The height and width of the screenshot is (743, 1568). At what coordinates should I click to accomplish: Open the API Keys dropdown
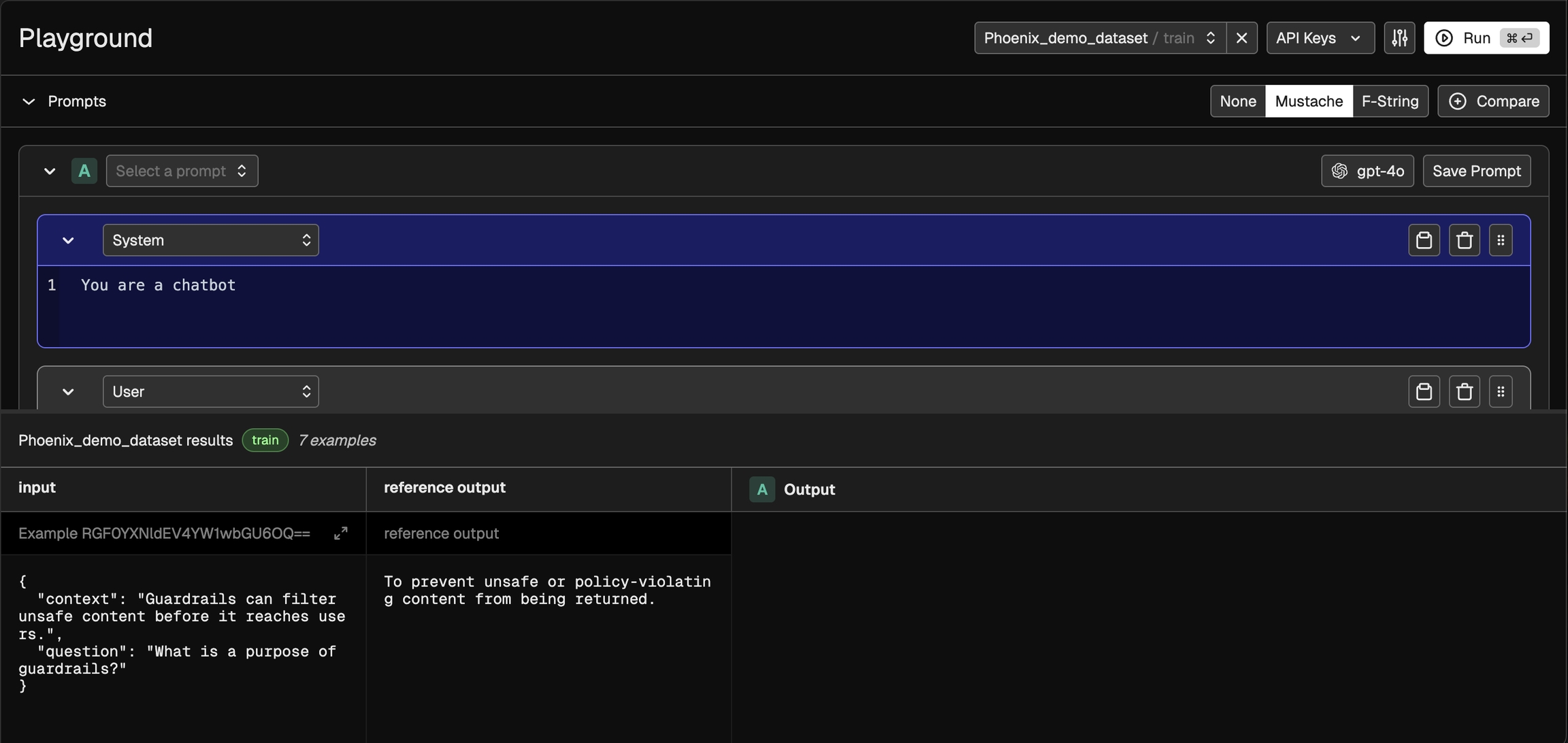1319,38
